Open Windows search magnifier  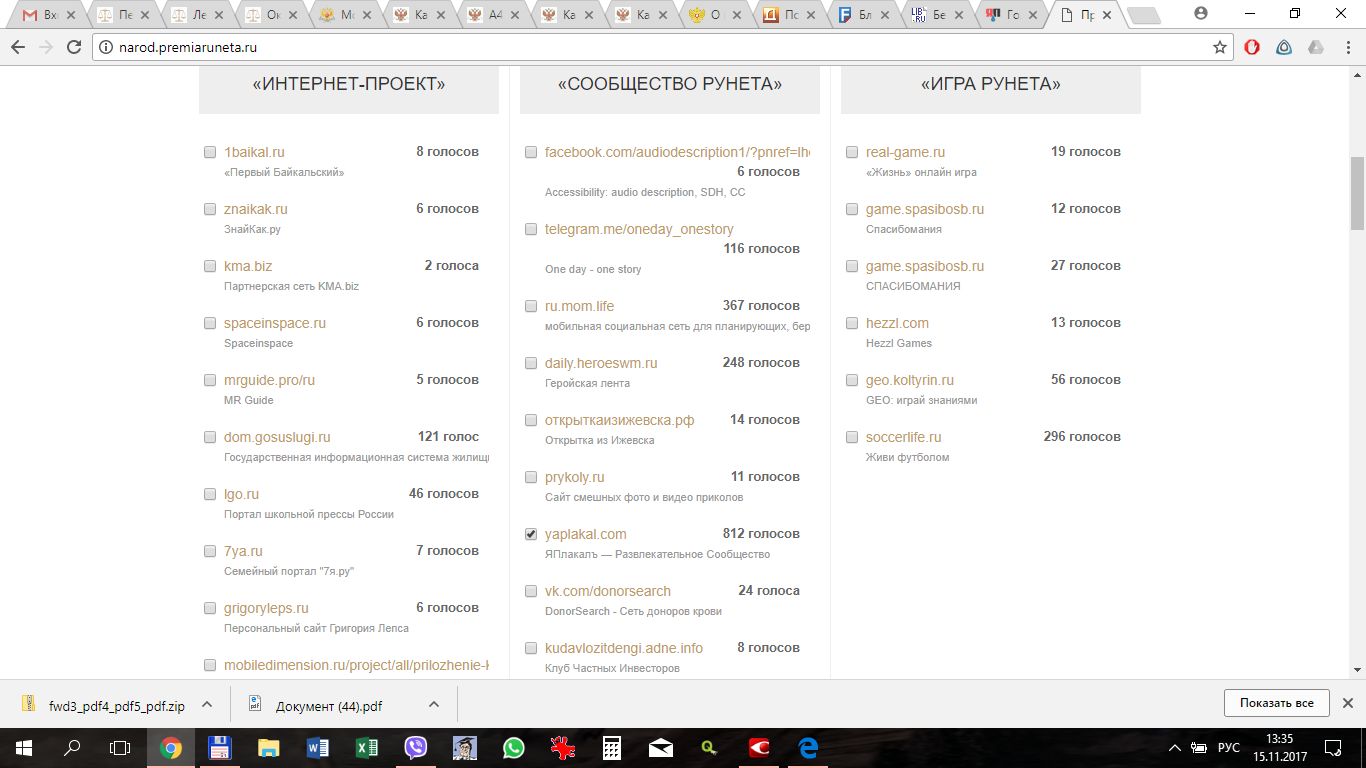pyautogui.click(x=72, y=748)
